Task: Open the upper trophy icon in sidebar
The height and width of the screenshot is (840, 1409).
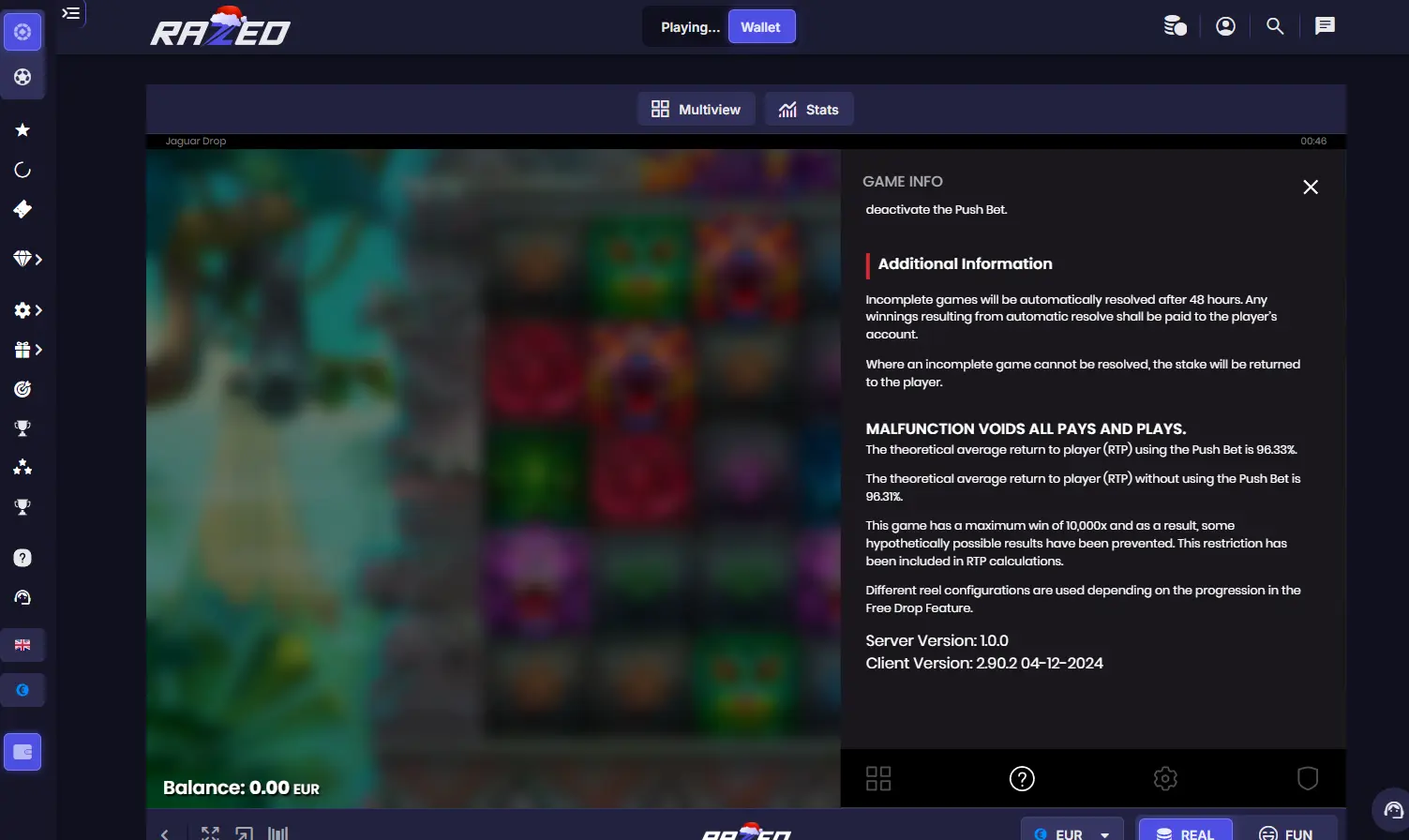Action: pyautogui.click(x=22, y=428)
